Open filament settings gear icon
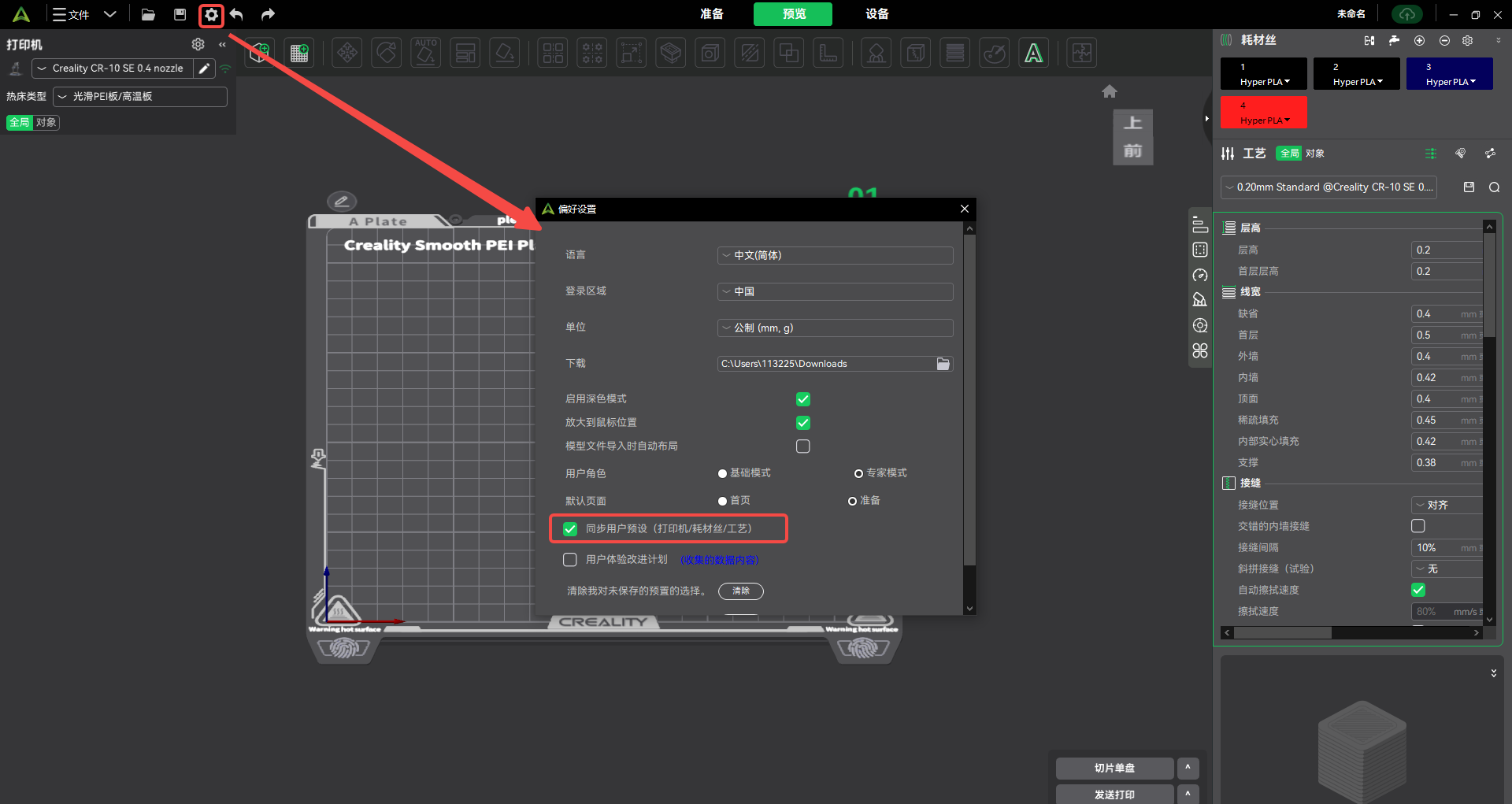 click(x=1468, y=40)
